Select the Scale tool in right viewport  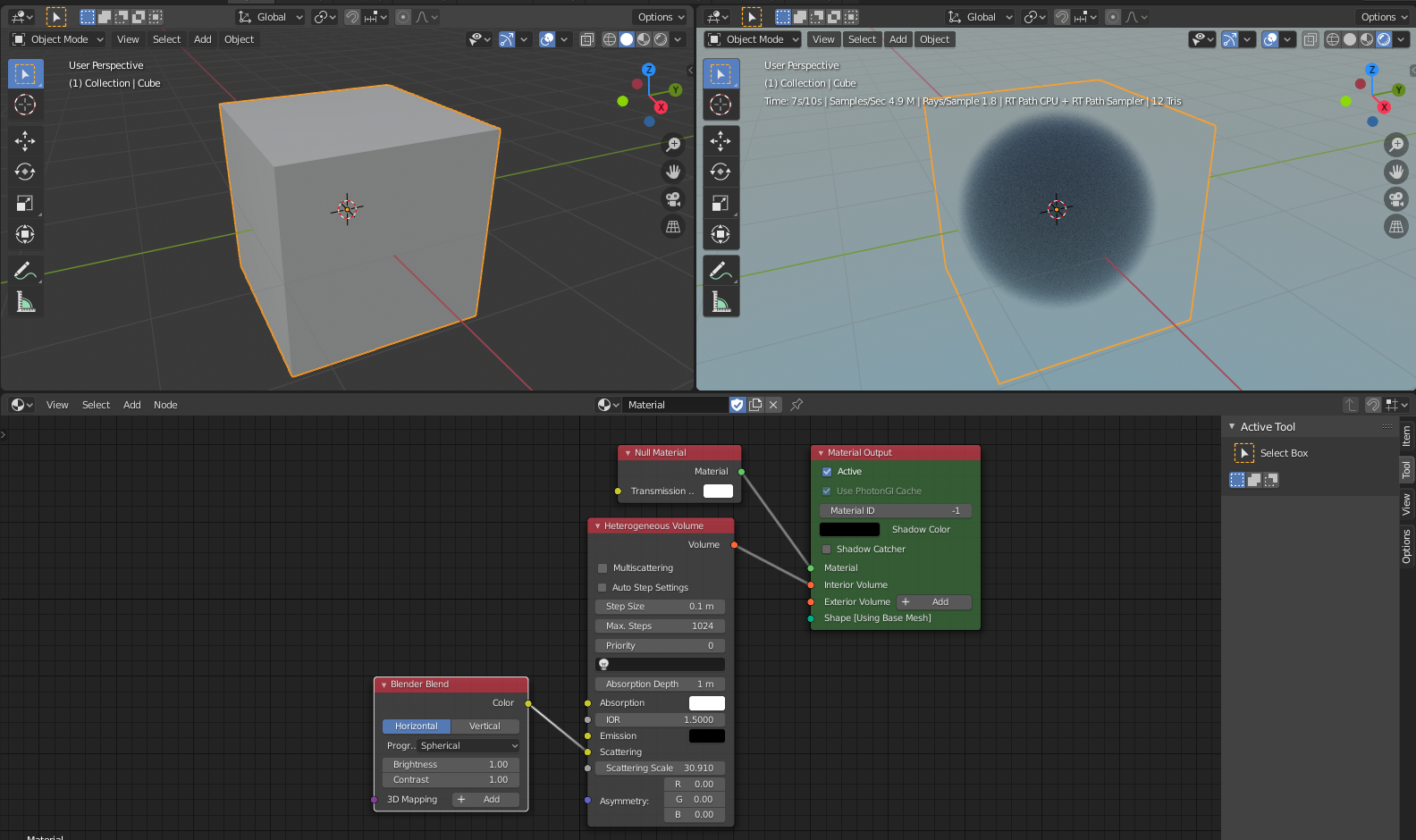click(721, 203)
